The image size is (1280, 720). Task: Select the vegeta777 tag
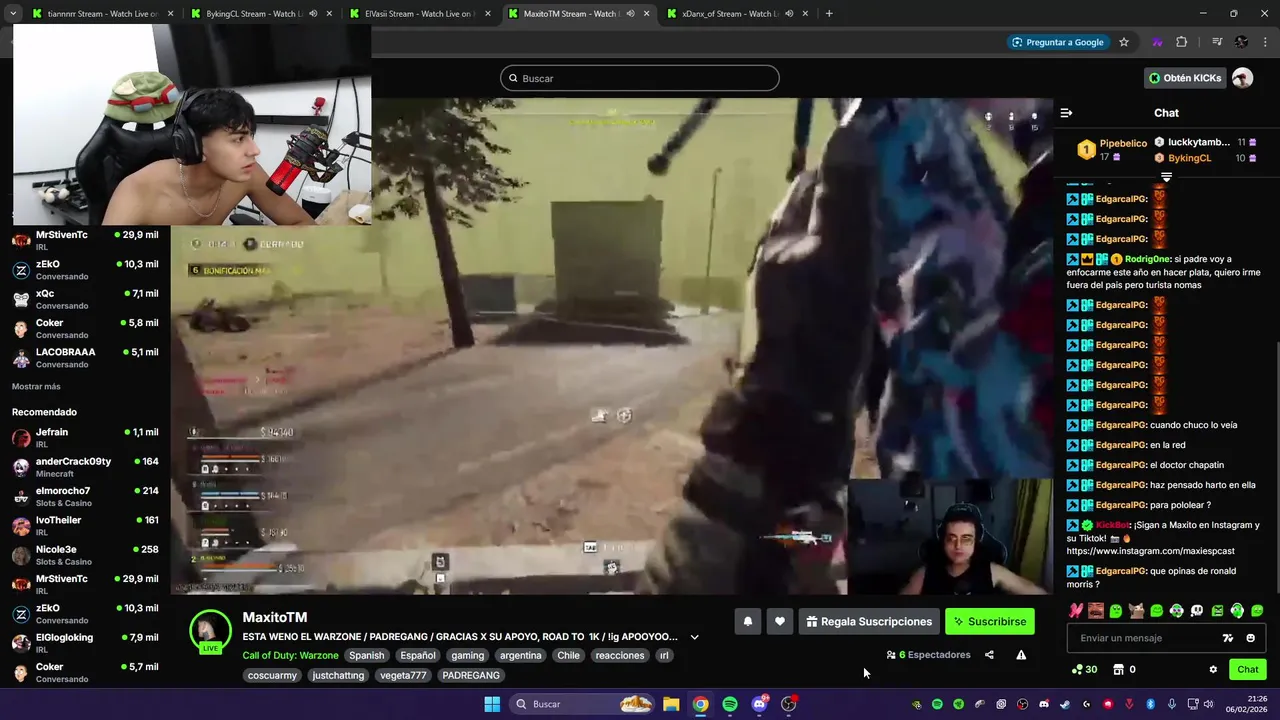[x=403, y=675]
